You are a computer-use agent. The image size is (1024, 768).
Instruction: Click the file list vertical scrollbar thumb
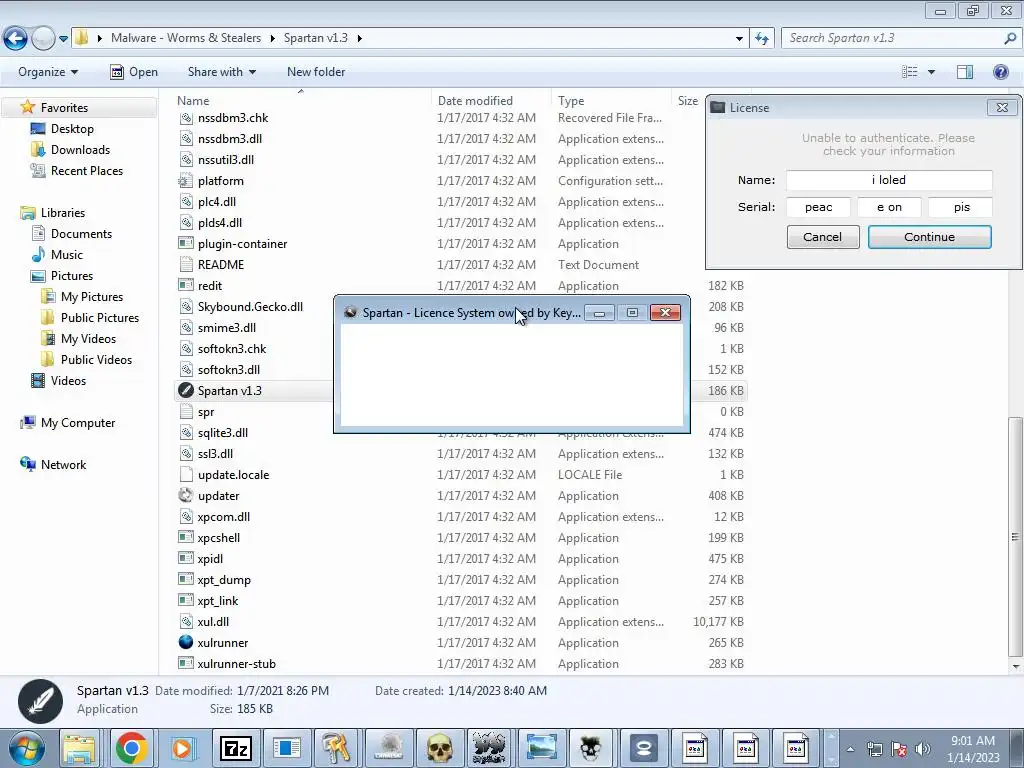(x=1015, y=537)
